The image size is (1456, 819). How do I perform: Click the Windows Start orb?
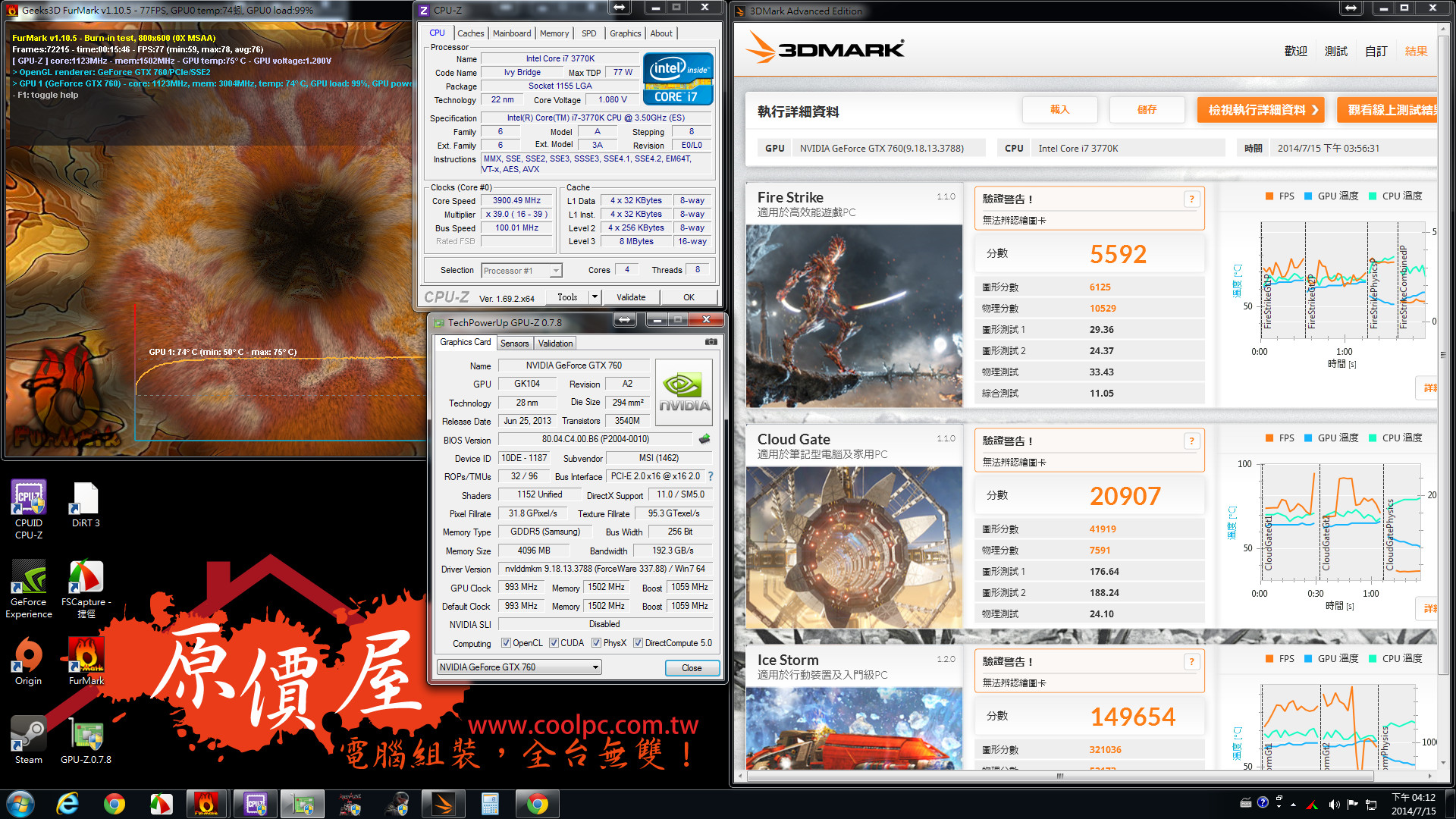(20, 804)
